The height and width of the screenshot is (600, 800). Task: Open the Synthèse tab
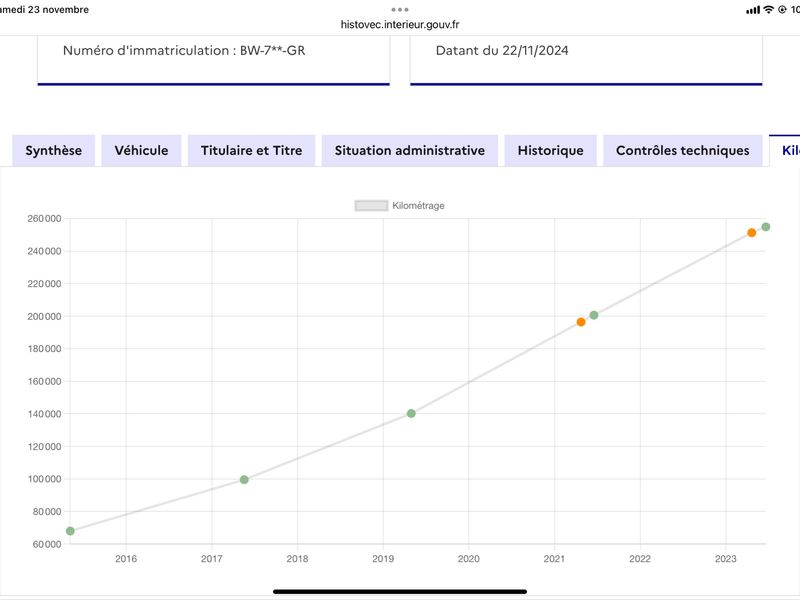(54, 151)
